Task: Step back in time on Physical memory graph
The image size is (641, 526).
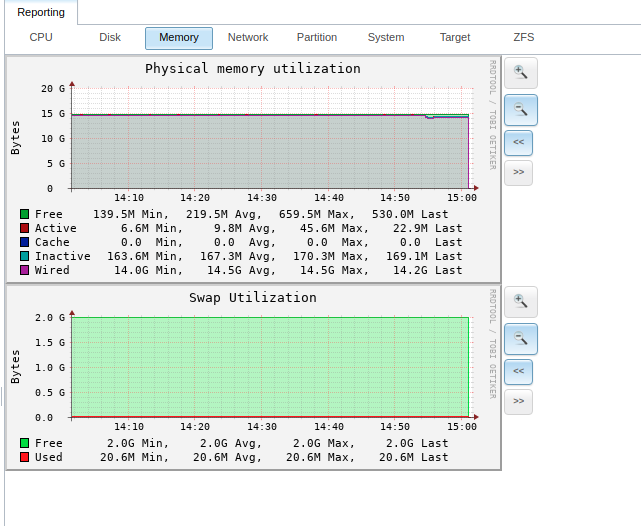Action: point(518,143)
